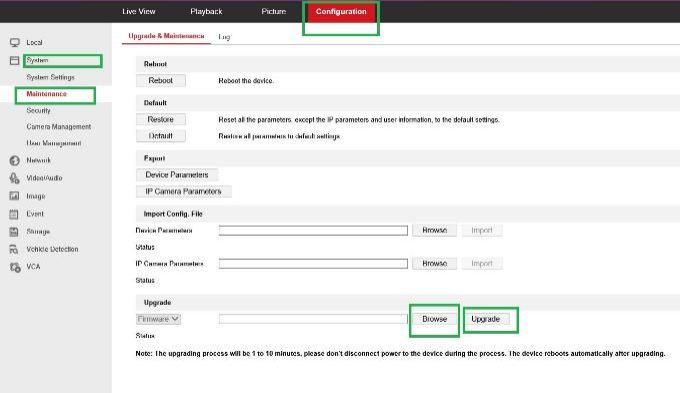
Task: Export IP Camera Parameters
Action: (x=183, y=191)
